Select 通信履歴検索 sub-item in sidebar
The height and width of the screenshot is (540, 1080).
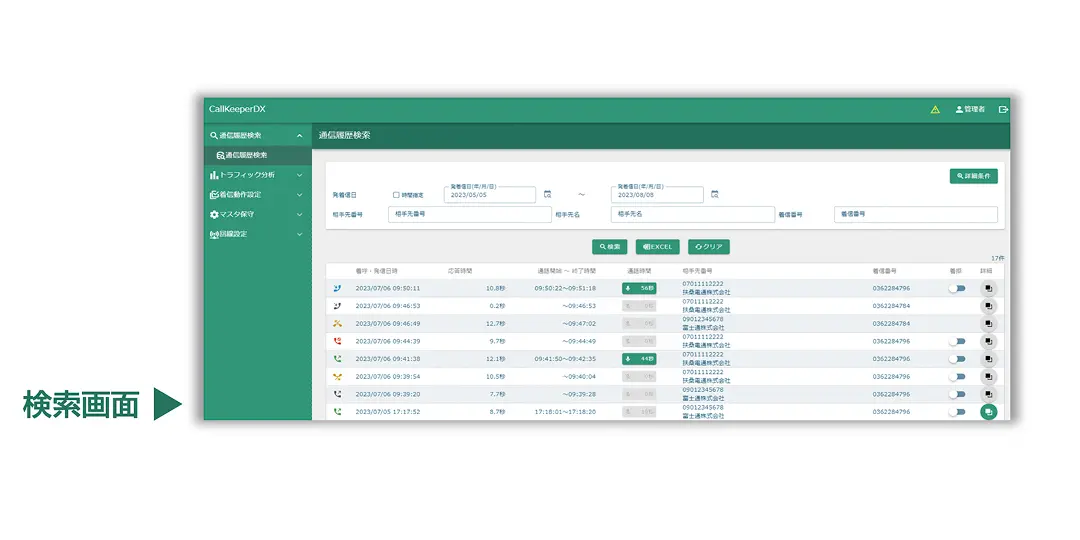tap(246, 156)
